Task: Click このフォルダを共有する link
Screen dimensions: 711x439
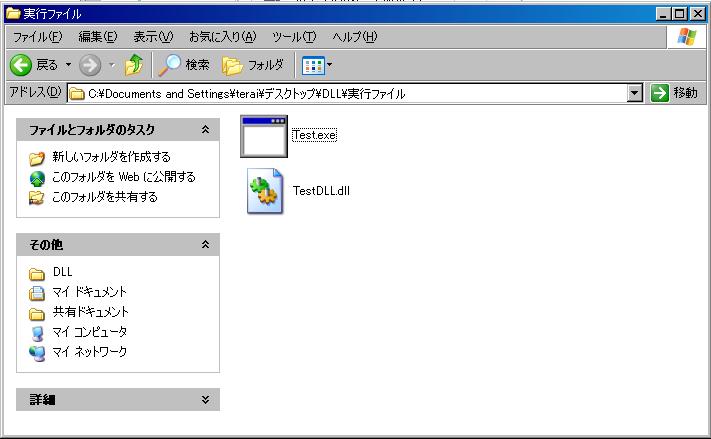Action: [105, 197]
